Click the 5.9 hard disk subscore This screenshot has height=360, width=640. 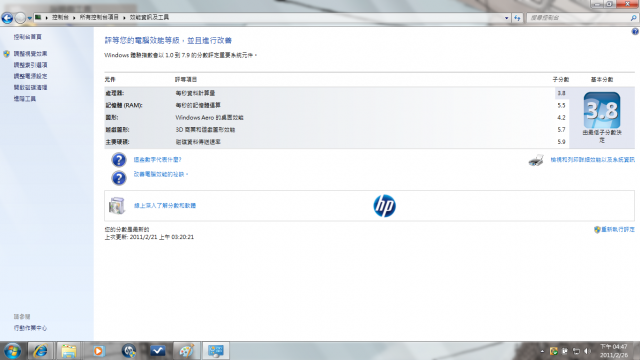pyautogui.click(x=561, y=142)
